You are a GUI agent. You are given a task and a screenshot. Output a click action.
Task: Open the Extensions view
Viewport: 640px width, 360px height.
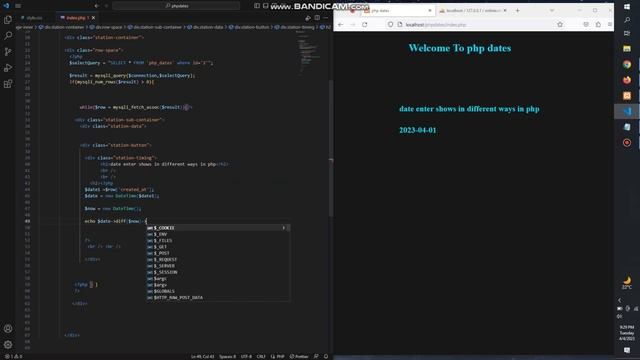[x=8, y=84]
